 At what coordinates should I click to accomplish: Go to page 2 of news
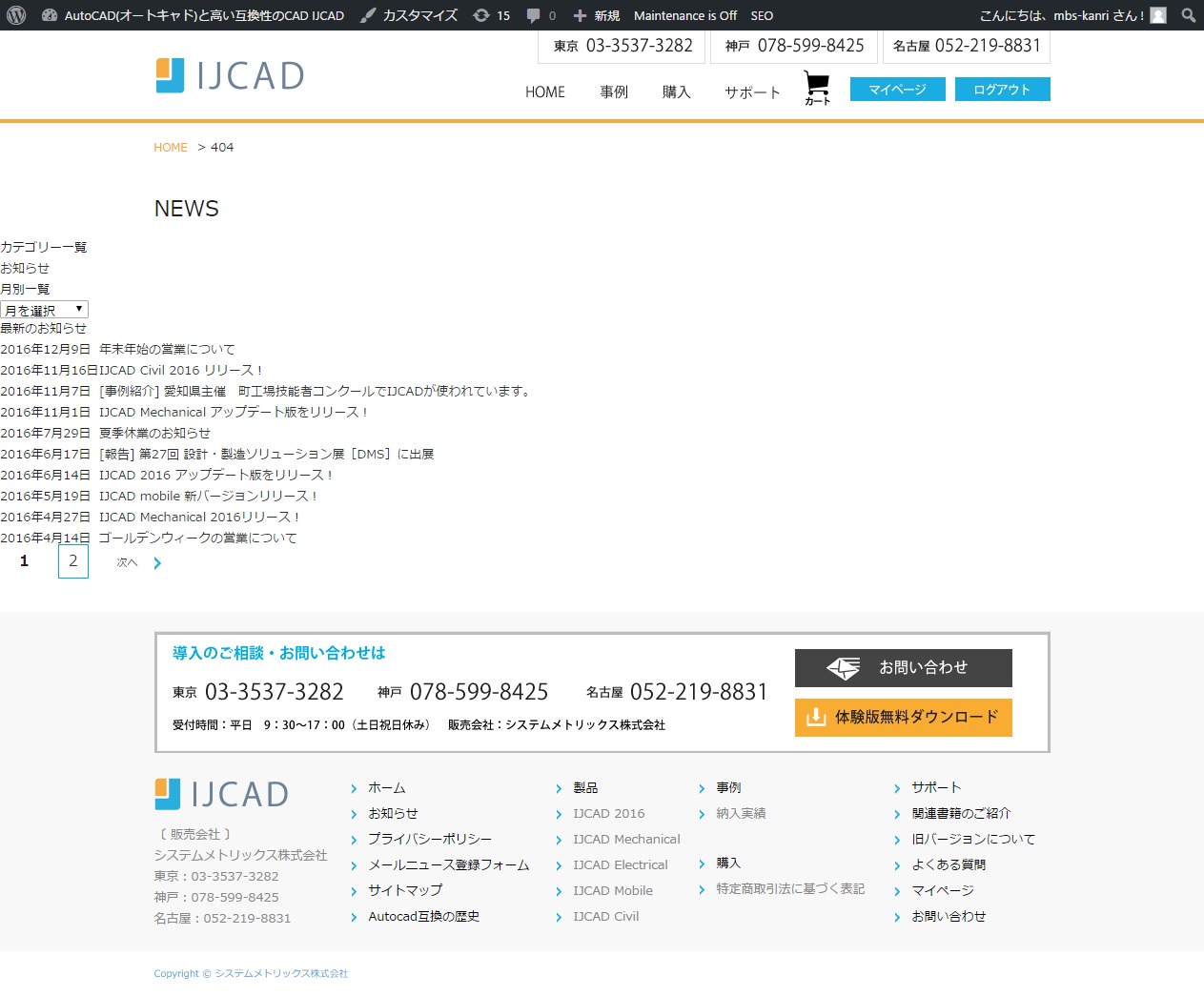(x=73, y=561)
